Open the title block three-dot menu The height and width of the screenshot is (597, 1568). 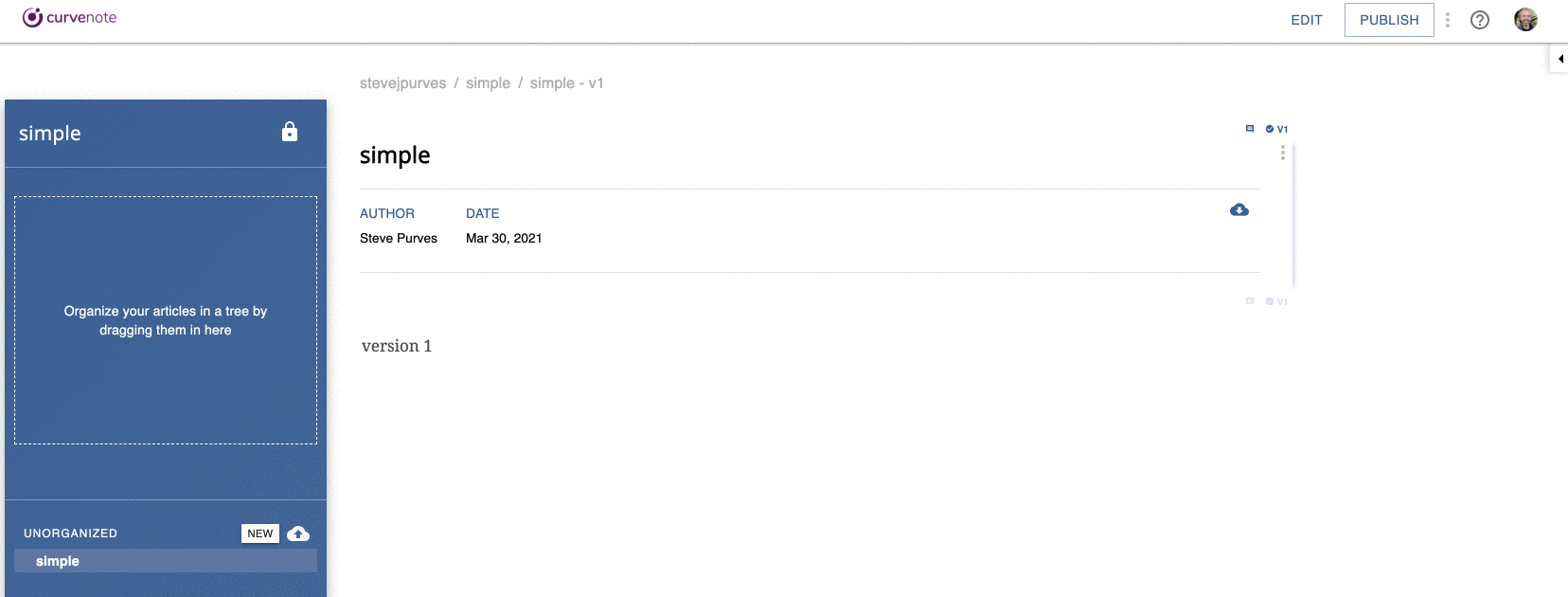click(x=1283, y=153)
